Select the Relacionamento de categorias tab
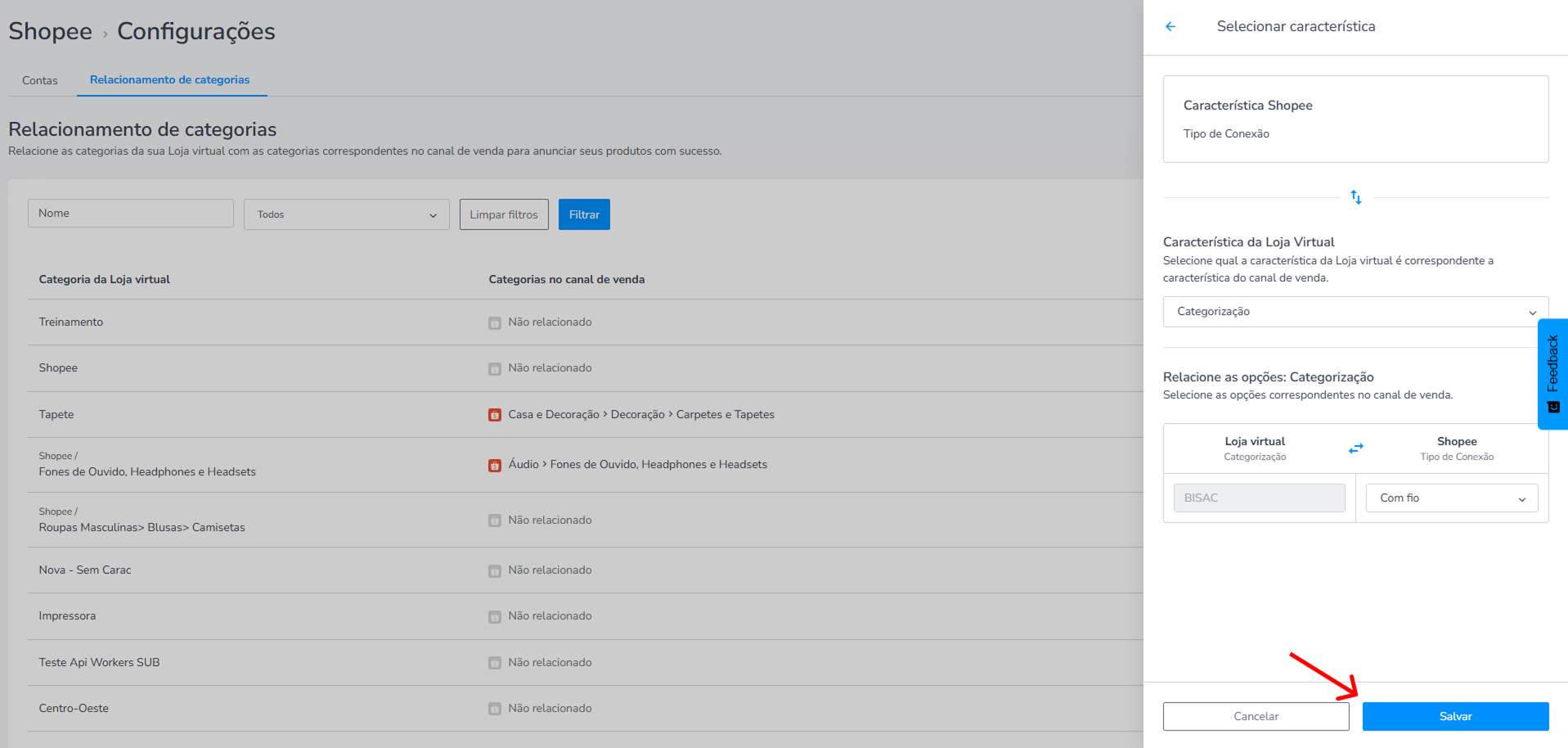 170,79
